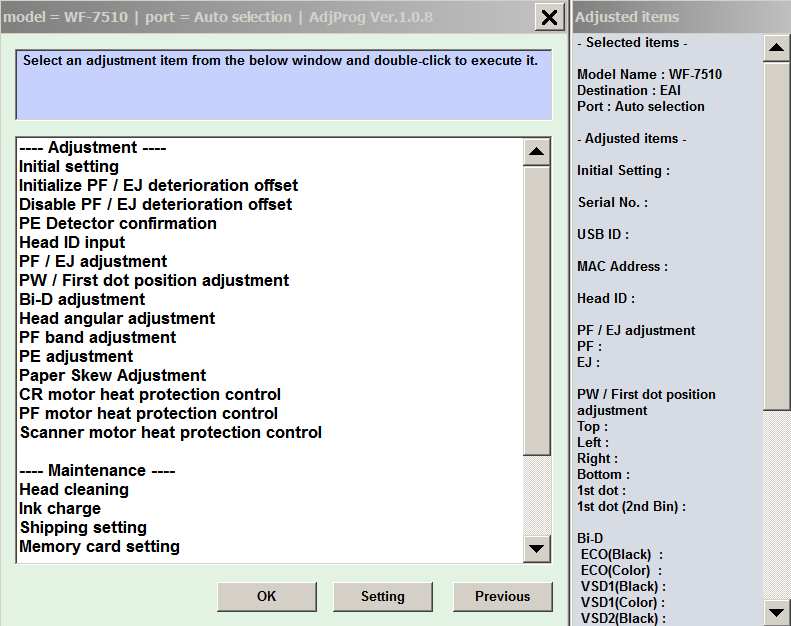Click Initial Setting entry in Adjusted items panel
This screenshot has height=626, width=791.
(623, 170)
